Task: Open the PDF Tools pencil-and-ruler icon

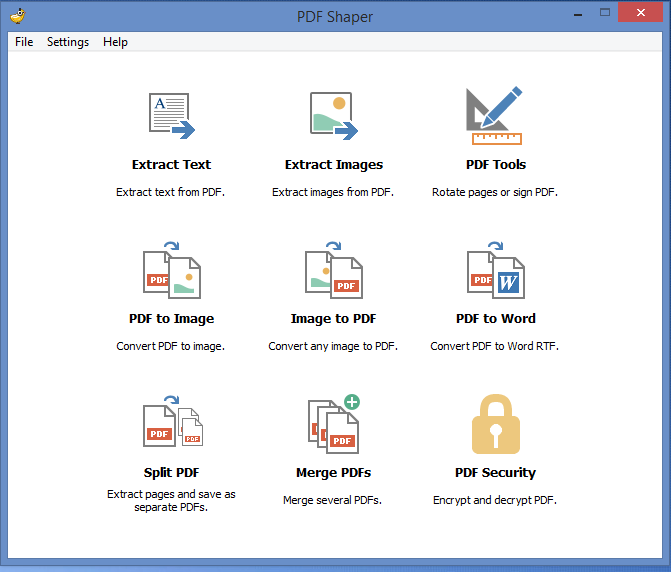Action: (x=494, y=116)
